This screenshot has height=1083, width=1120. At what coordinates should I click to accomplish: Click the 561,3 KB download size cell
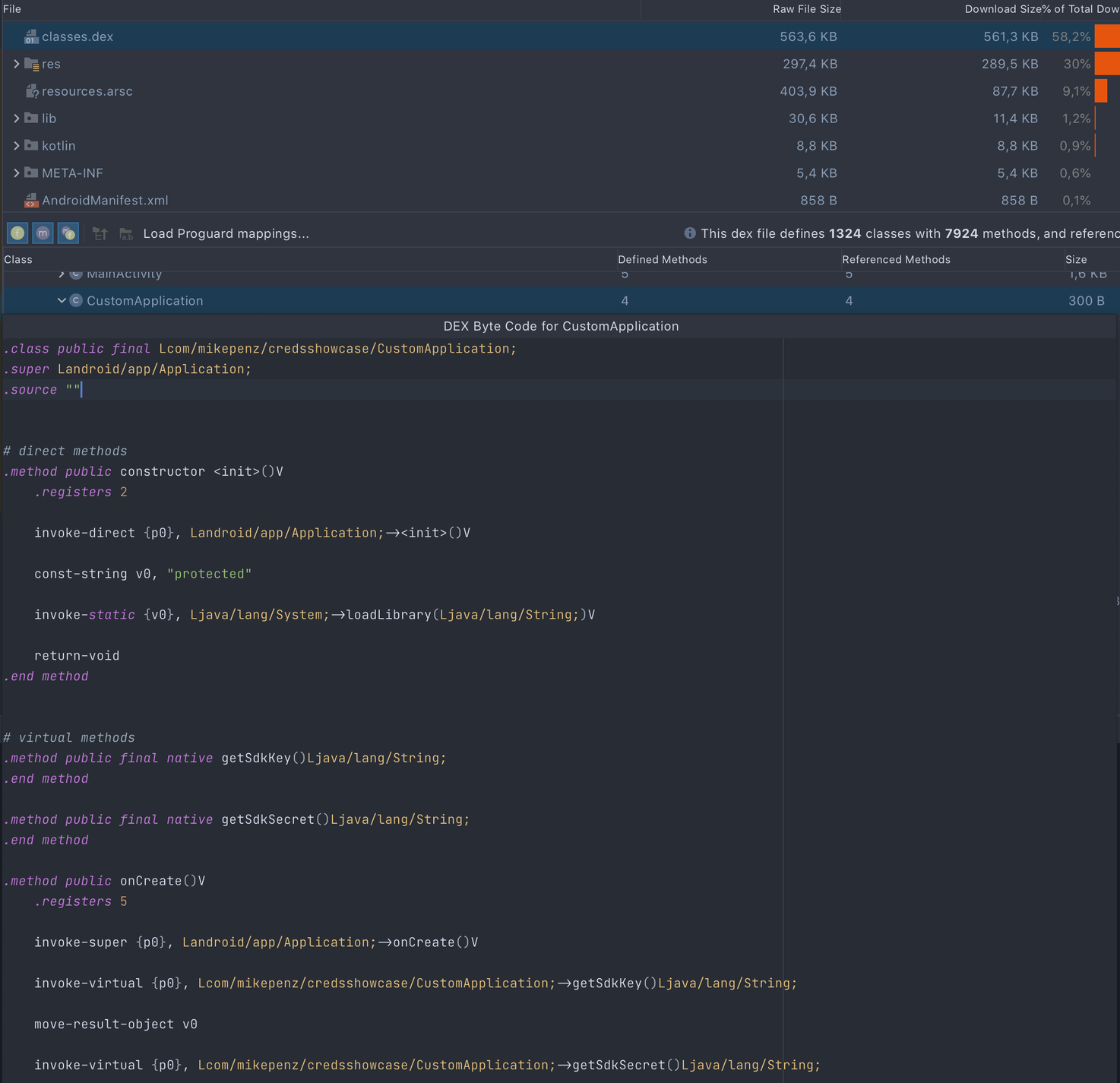pos(1011,36)
